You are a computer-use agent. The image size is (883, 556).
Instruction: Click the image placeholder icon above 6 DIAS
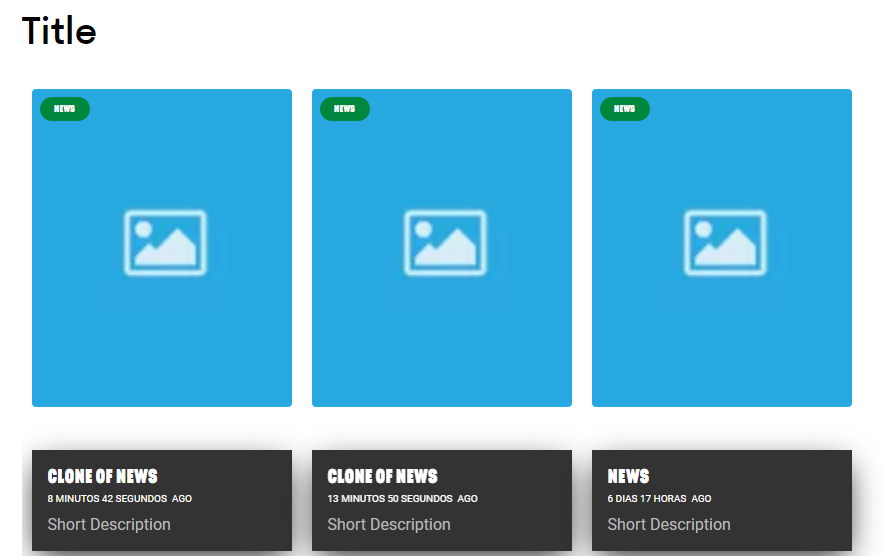click(x=725, y=243)
